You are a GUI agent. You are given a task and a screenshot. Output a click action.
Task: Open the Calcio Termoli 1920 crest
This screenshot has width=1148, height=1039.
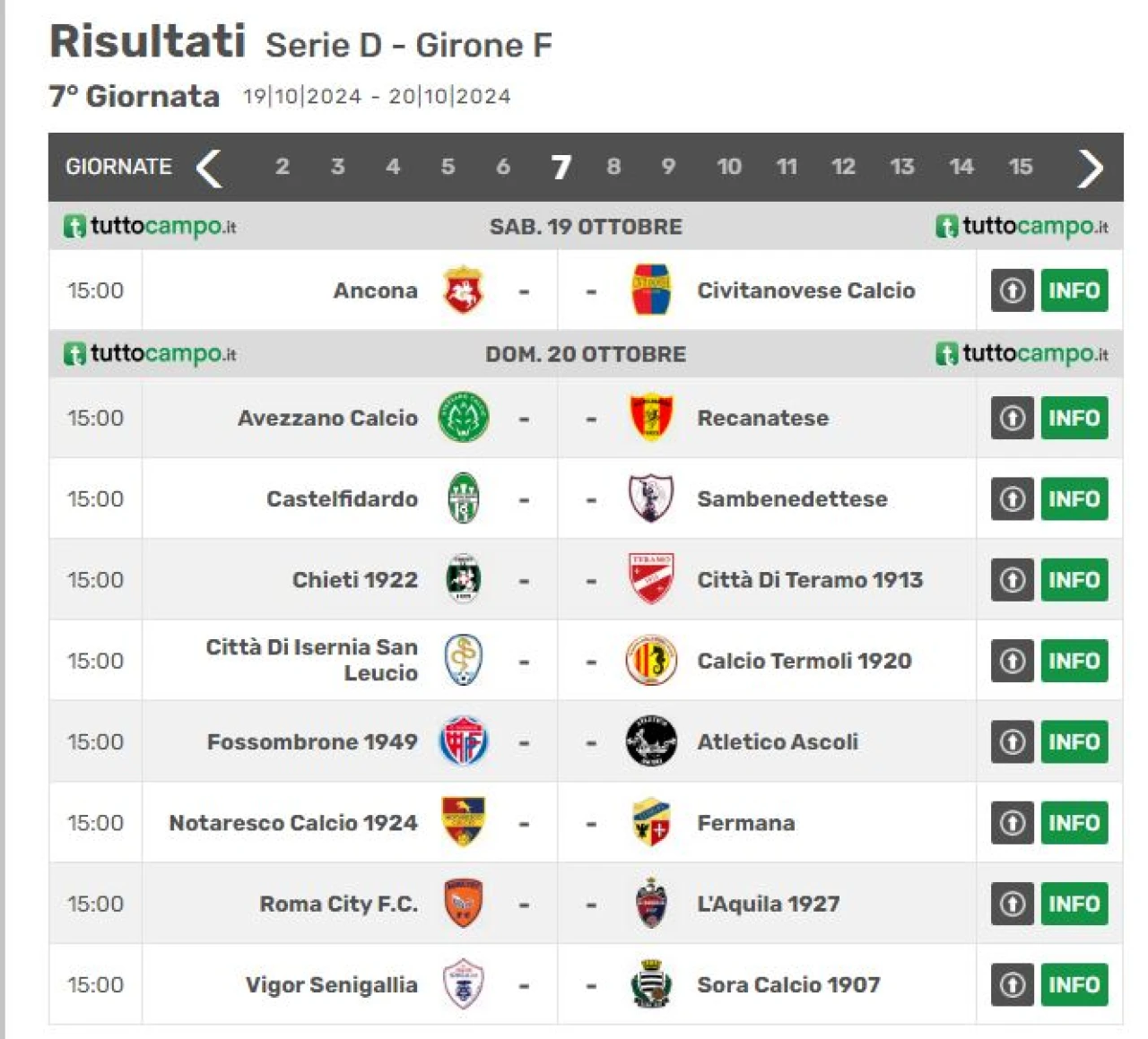click(651, 661)
